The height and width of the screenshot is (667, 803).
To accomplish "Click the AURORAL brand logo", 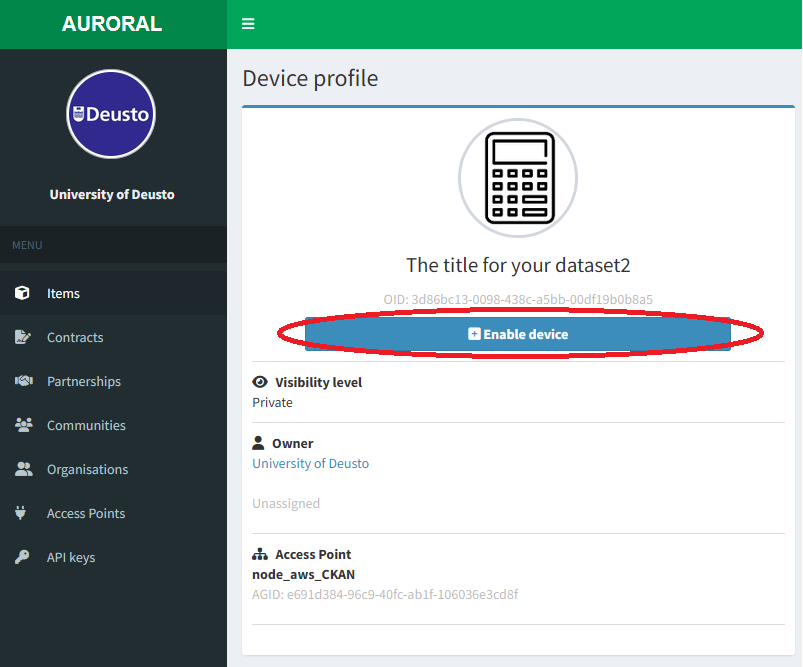I will (x=112, y=24).
